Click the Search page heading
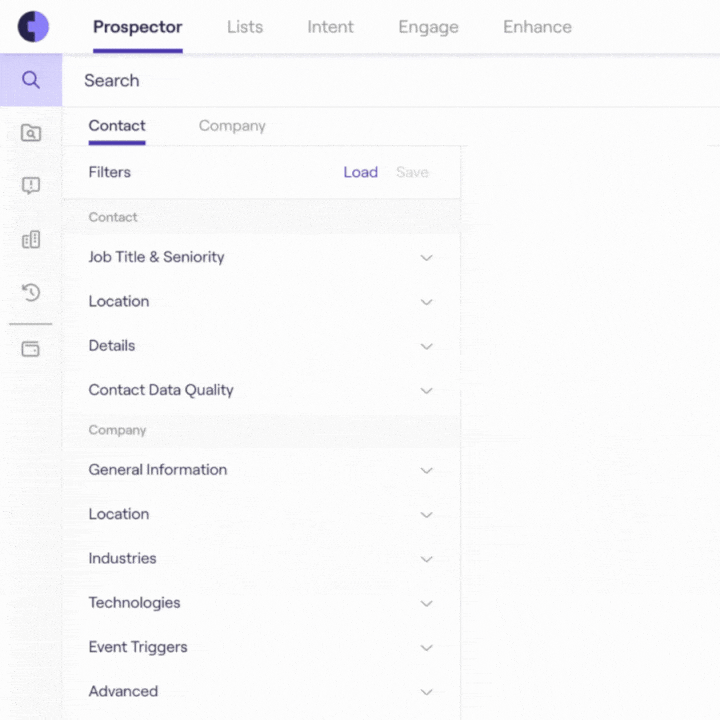 tap(112, 80)
